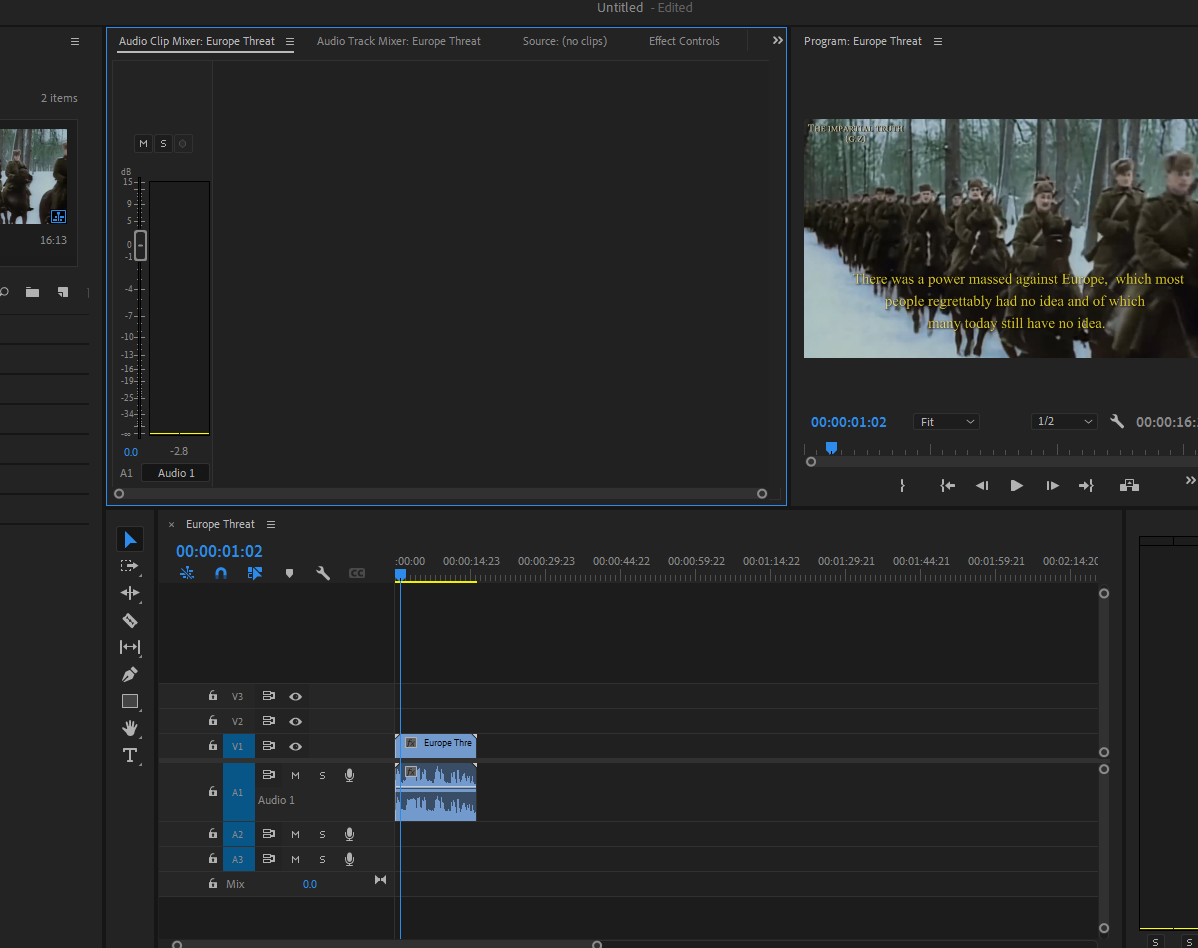
Task: Select the Razor tool
Action: [x=130, y=620]
